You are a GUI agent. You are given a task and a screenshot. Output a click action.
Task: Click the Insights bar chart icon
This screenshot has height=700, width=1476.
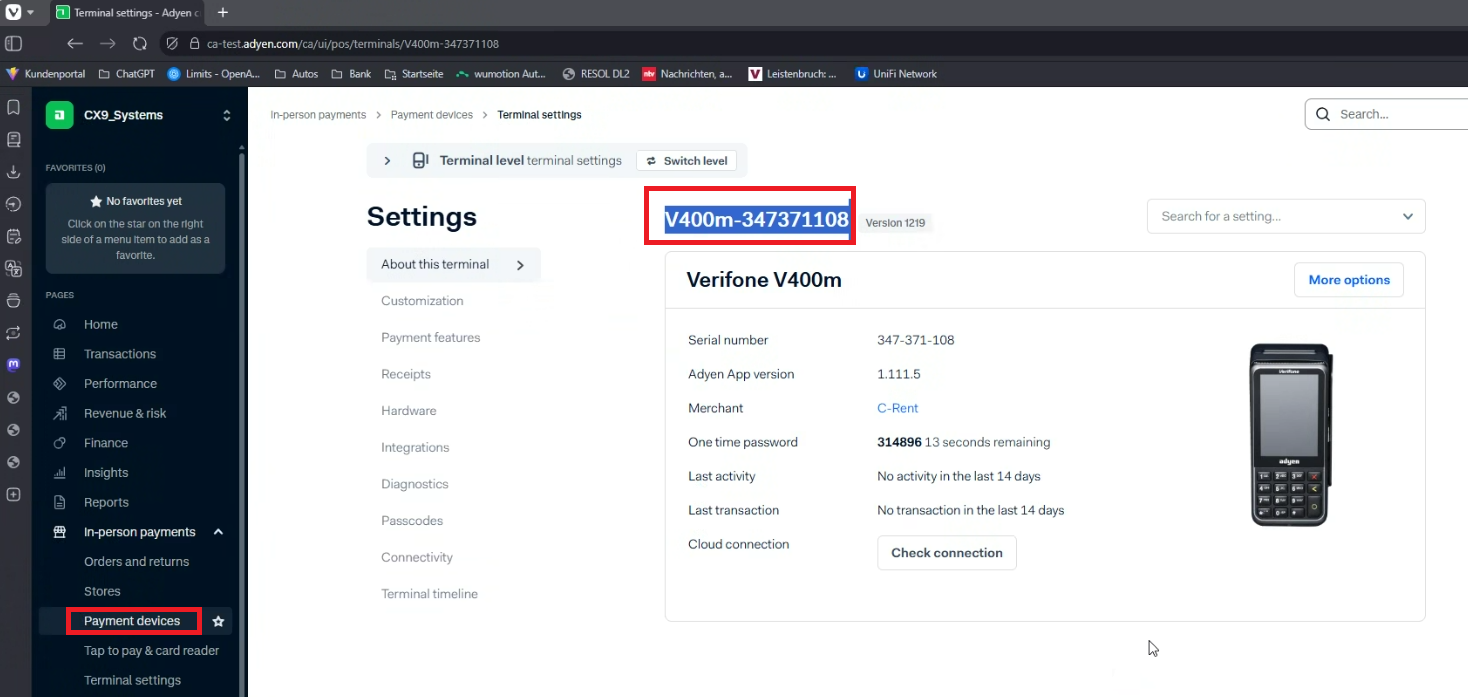click(x=60, y=473)
